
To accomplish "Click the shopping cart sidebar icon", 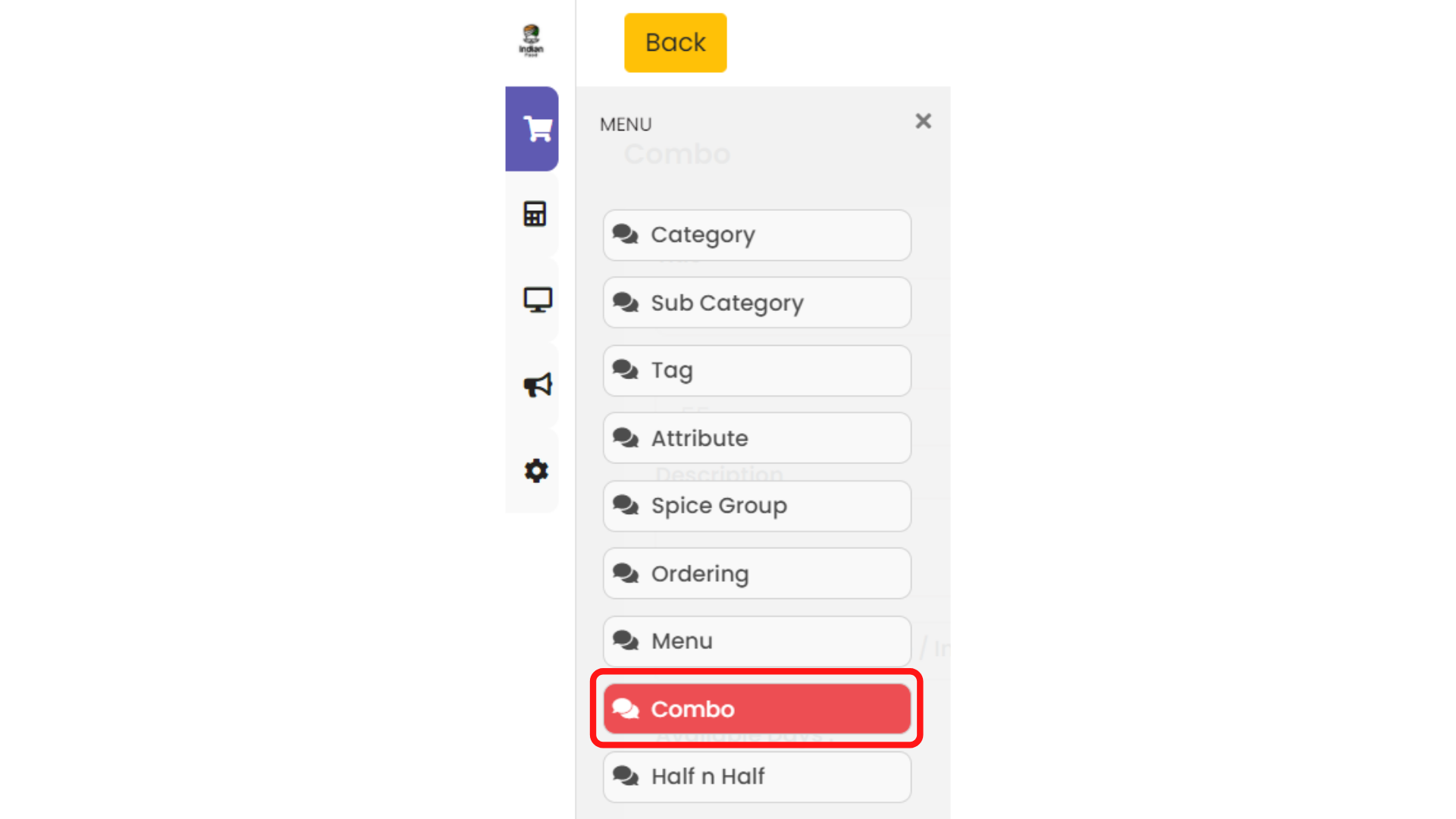I will point(537,130).
